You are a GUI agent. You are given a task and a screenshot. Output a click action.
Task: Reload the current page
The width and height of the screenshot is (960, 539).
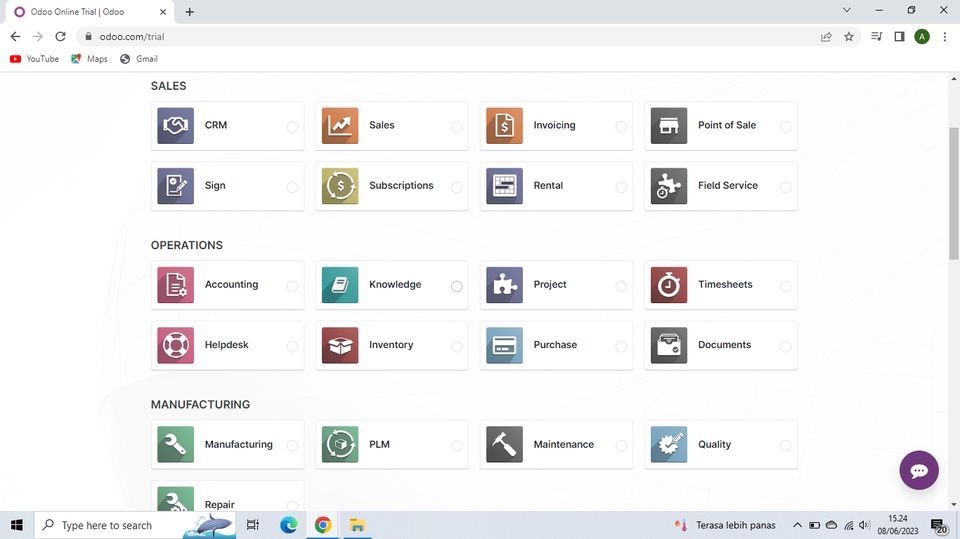pyautogui.click(x=60, y=37)
